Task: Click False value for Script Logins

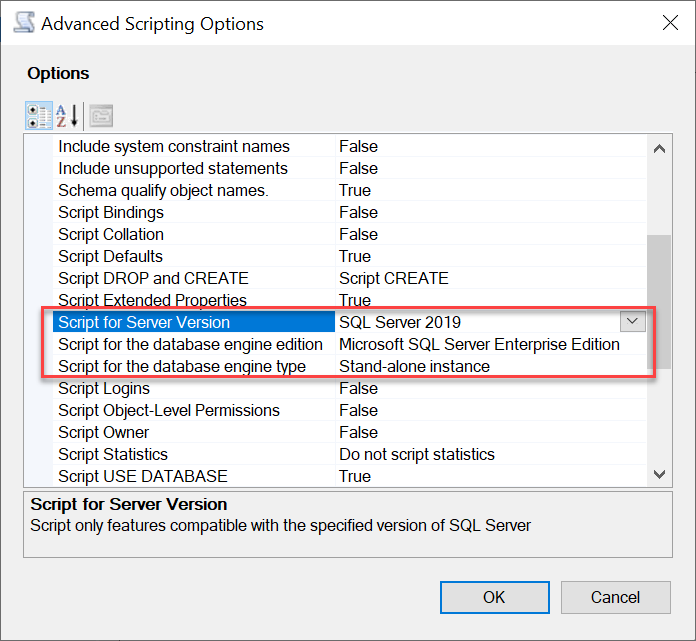Action: pos(358,388)
